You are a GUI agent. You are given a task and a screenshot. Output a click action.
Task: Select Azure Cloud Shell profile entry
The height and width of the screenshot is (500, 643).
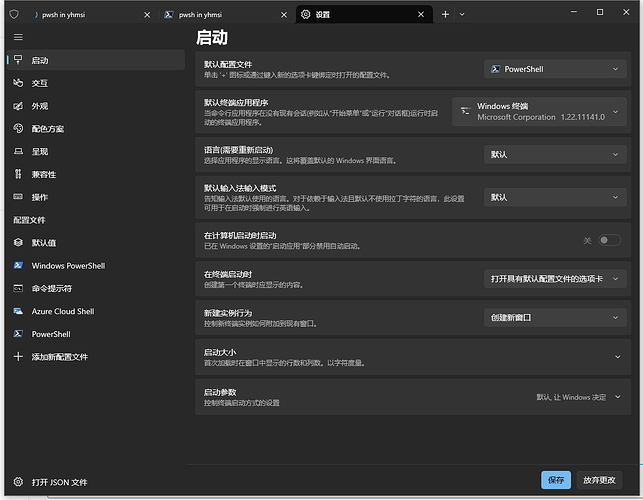[96, 311]
